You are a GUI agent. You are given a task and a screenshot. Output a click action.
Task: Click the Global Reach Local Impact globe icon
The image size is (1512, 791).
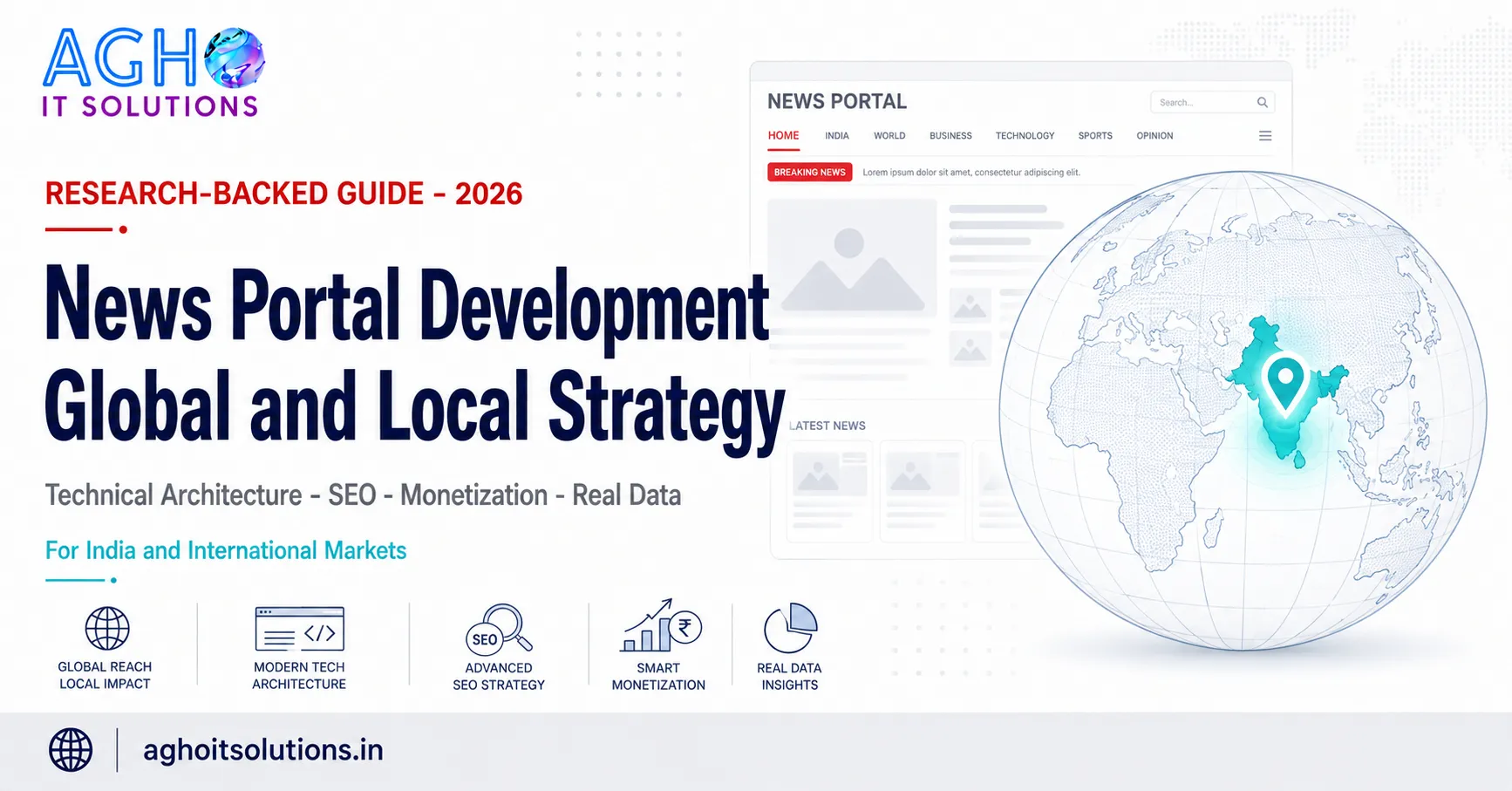(x=107, y=628)
